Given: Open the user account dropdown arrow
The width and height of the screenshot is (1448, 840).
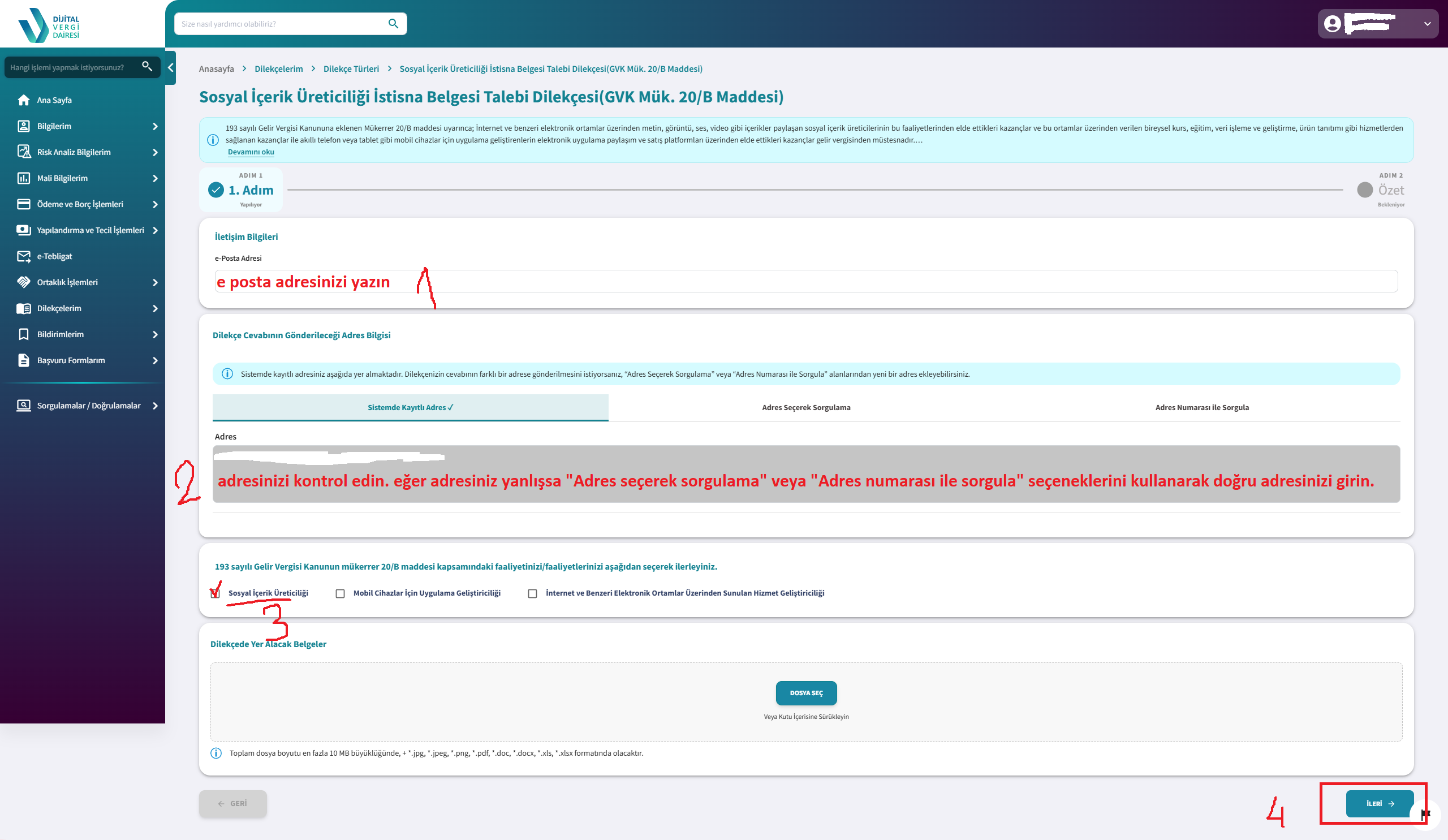Looking at the screenshot, I should coord(1427,24).
